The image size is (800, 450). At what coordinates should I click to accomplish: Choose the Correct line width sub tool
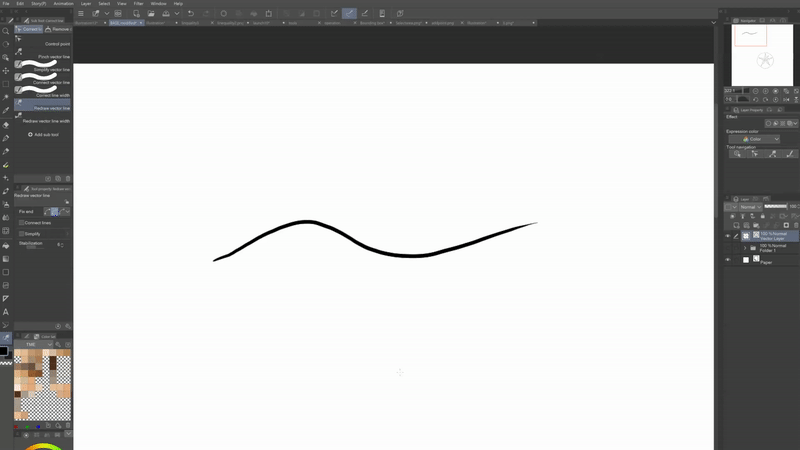point(42,92)
